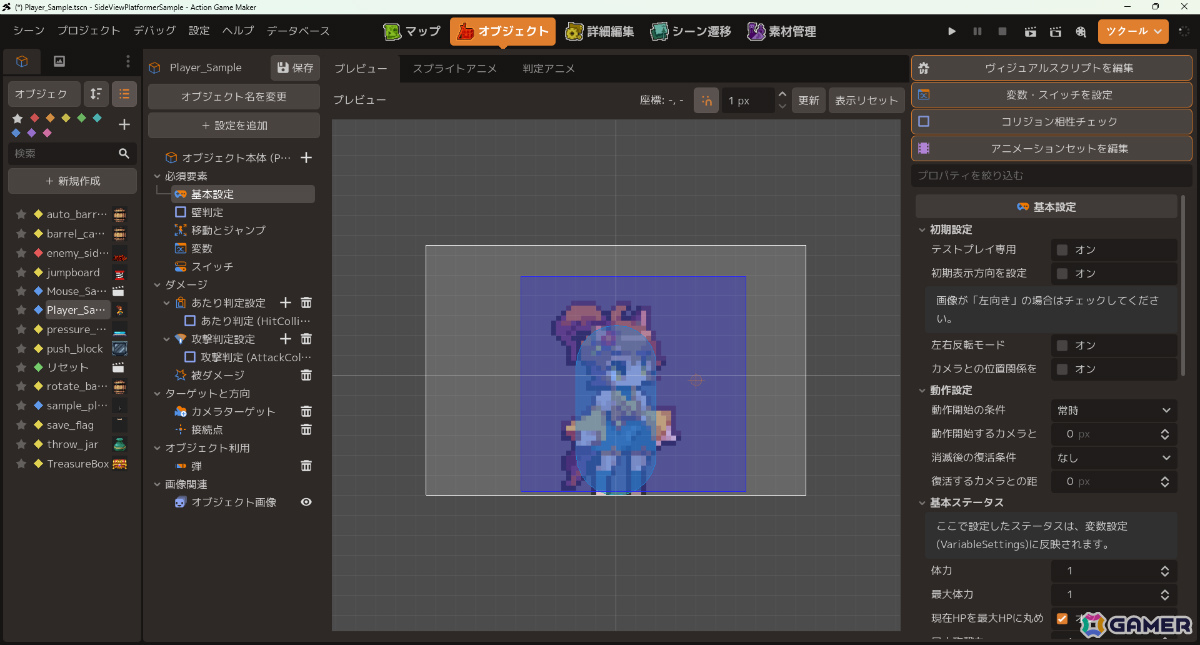Enable the 左右反転モード checkbox
1200x645 pixels.
click(x=1062, y=345)
